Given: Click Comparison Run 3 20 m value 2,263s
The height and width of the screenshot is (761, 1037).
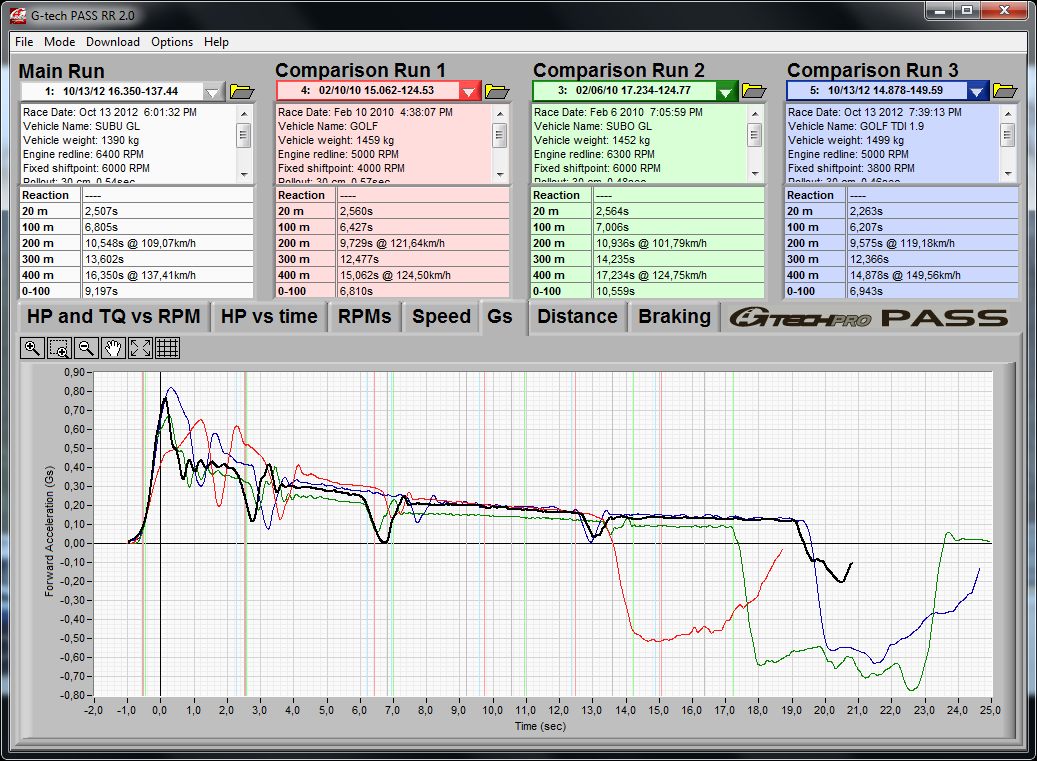Looking at the screenshot, I should pos(933,211).
